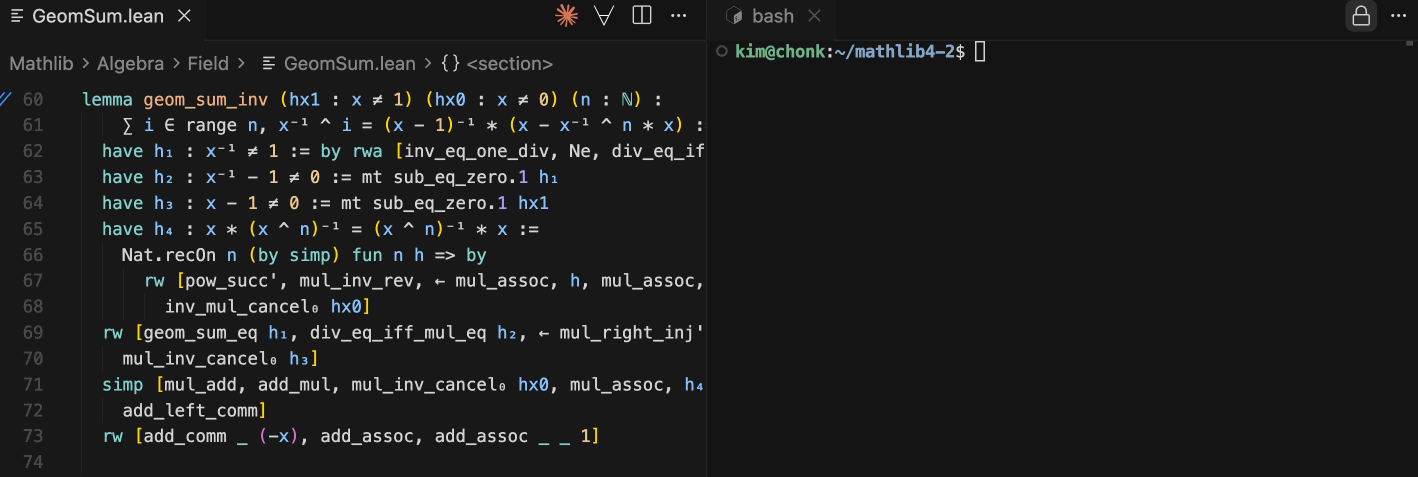Viewport: 1418px width, 477px height.
Task: Toggle the terminal editor group lock
Action: pos(1360,16)
